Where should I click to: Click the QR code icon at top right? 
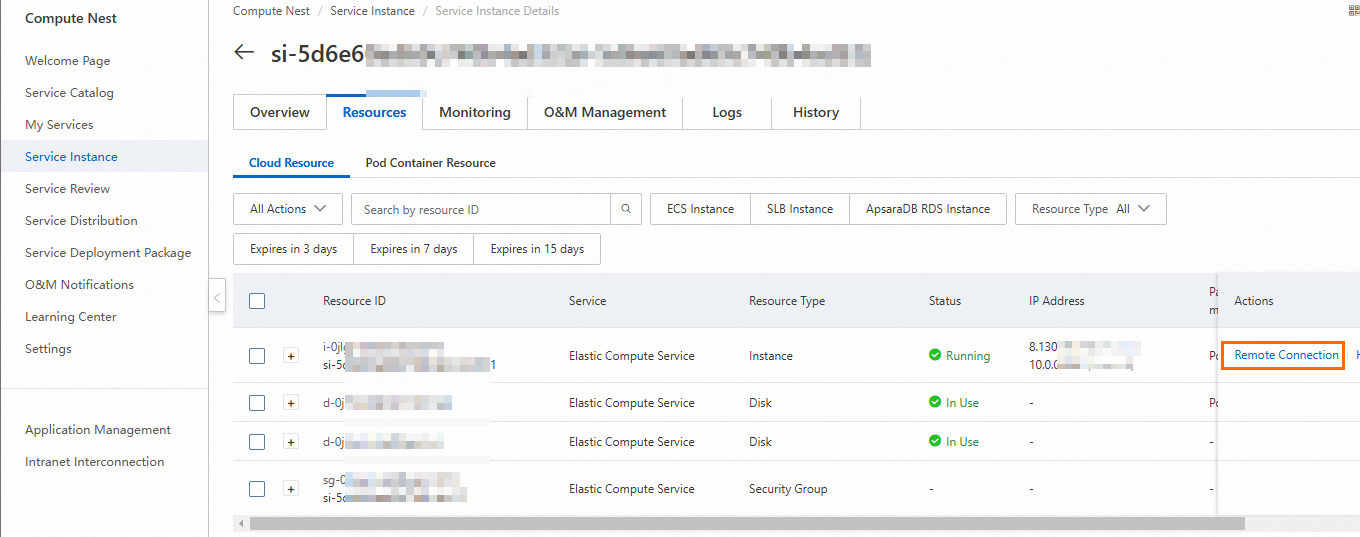pyautogui.click(x=1353, y=11)
